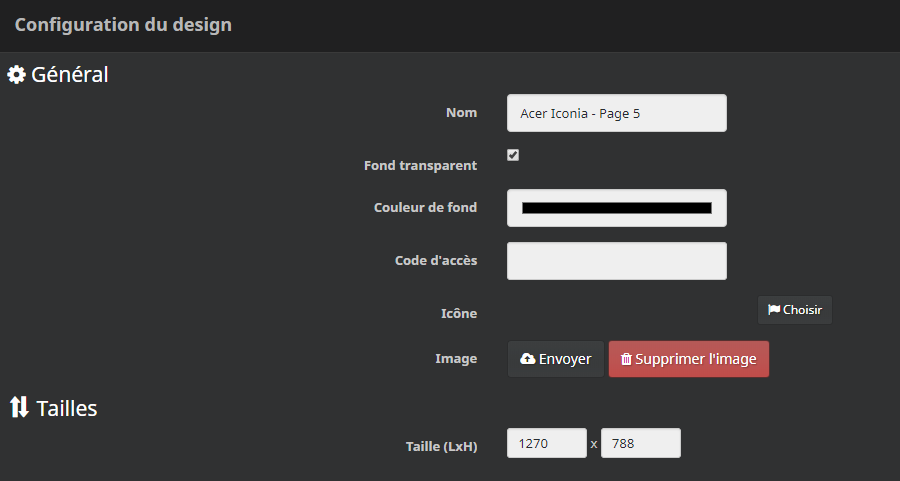Click the Tailles section heading

pyautogui.click(x=67, y=408)
